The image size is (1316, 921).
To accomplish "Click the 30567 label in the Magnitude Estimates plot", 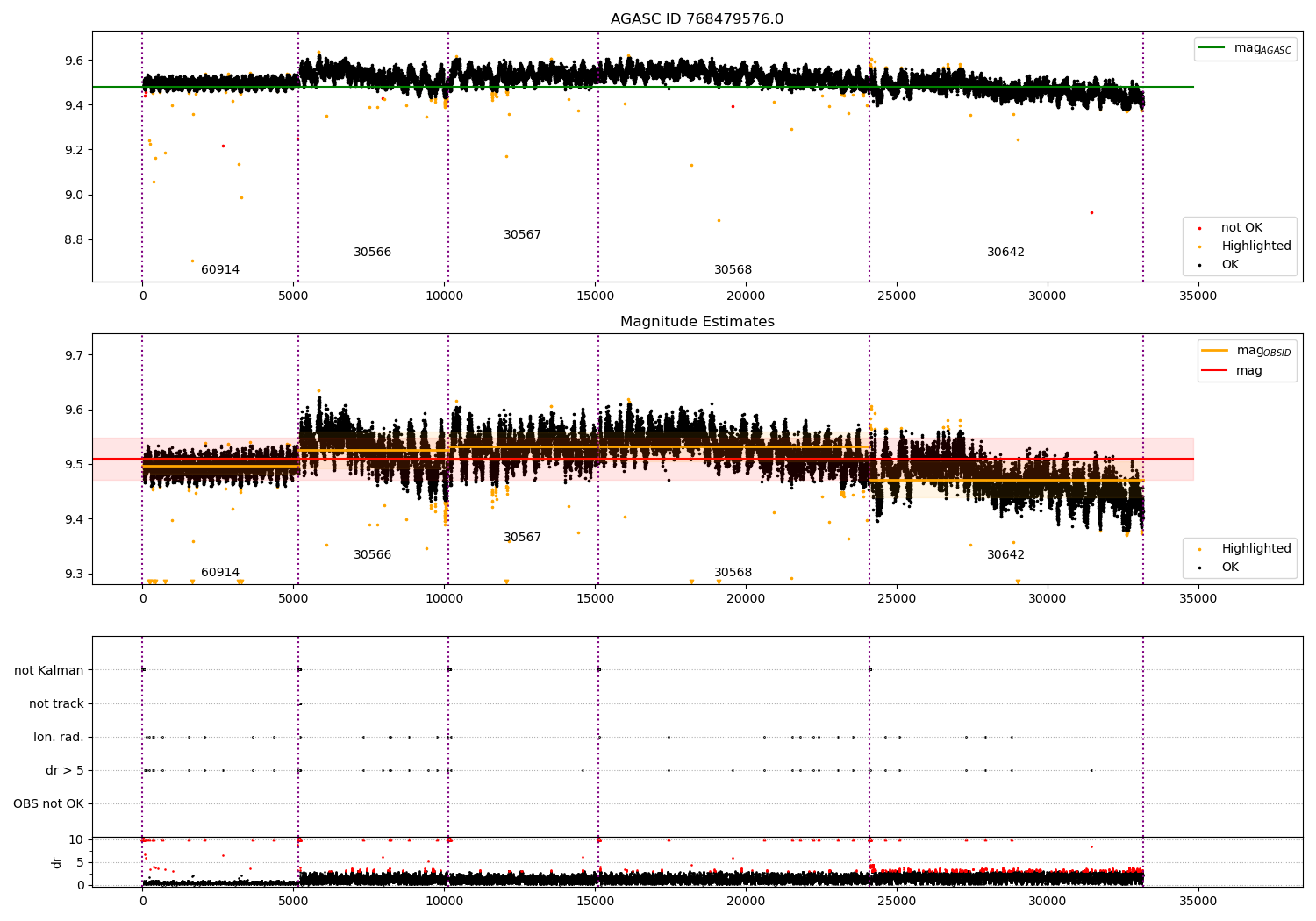I will point(522,538).
